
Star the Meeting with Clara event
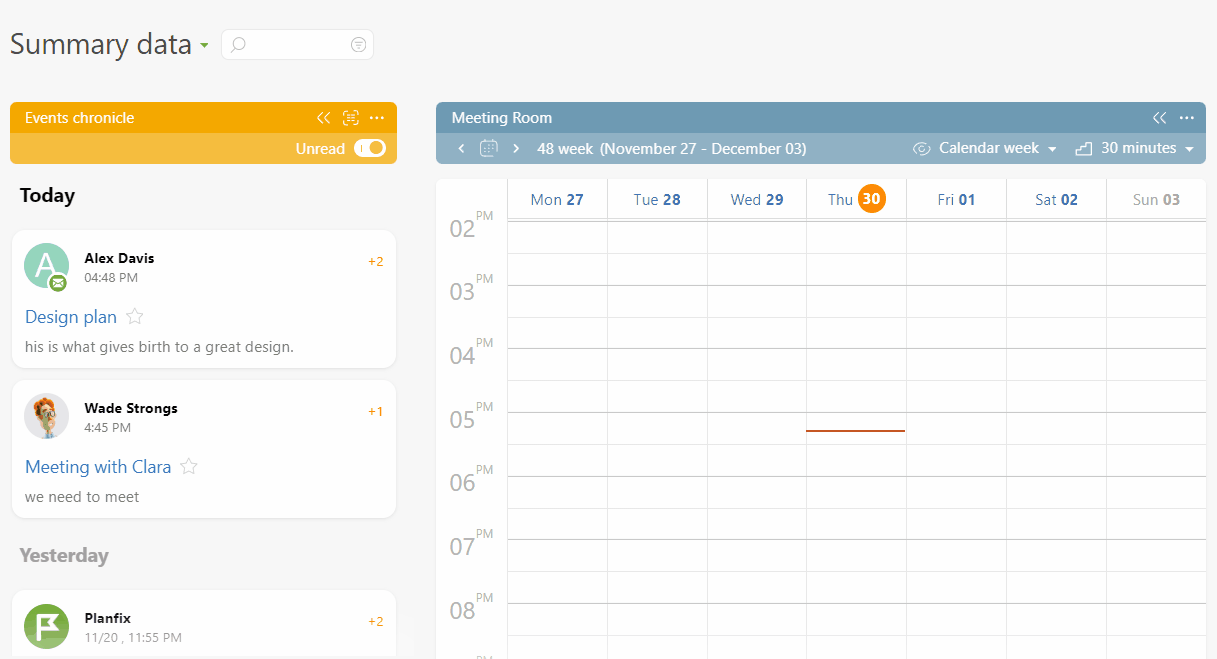tap(189, 467)
